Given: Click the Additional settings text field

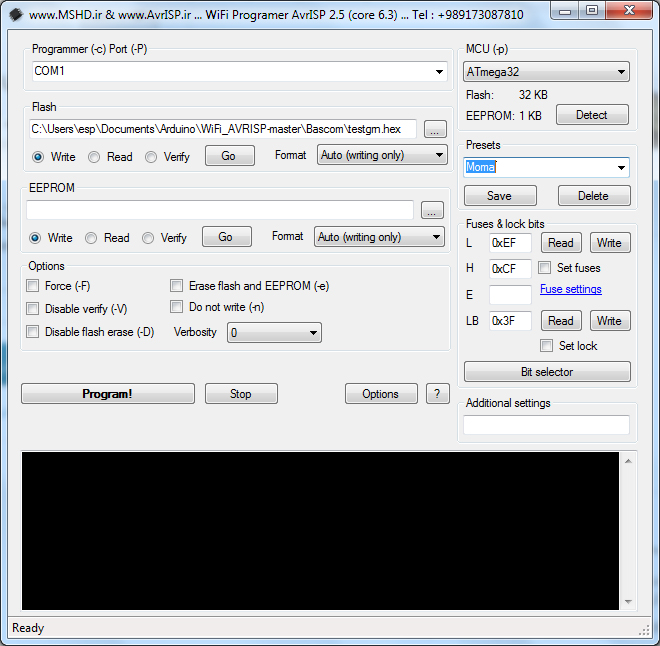Looking at the screenshot, I should (546, 425).
